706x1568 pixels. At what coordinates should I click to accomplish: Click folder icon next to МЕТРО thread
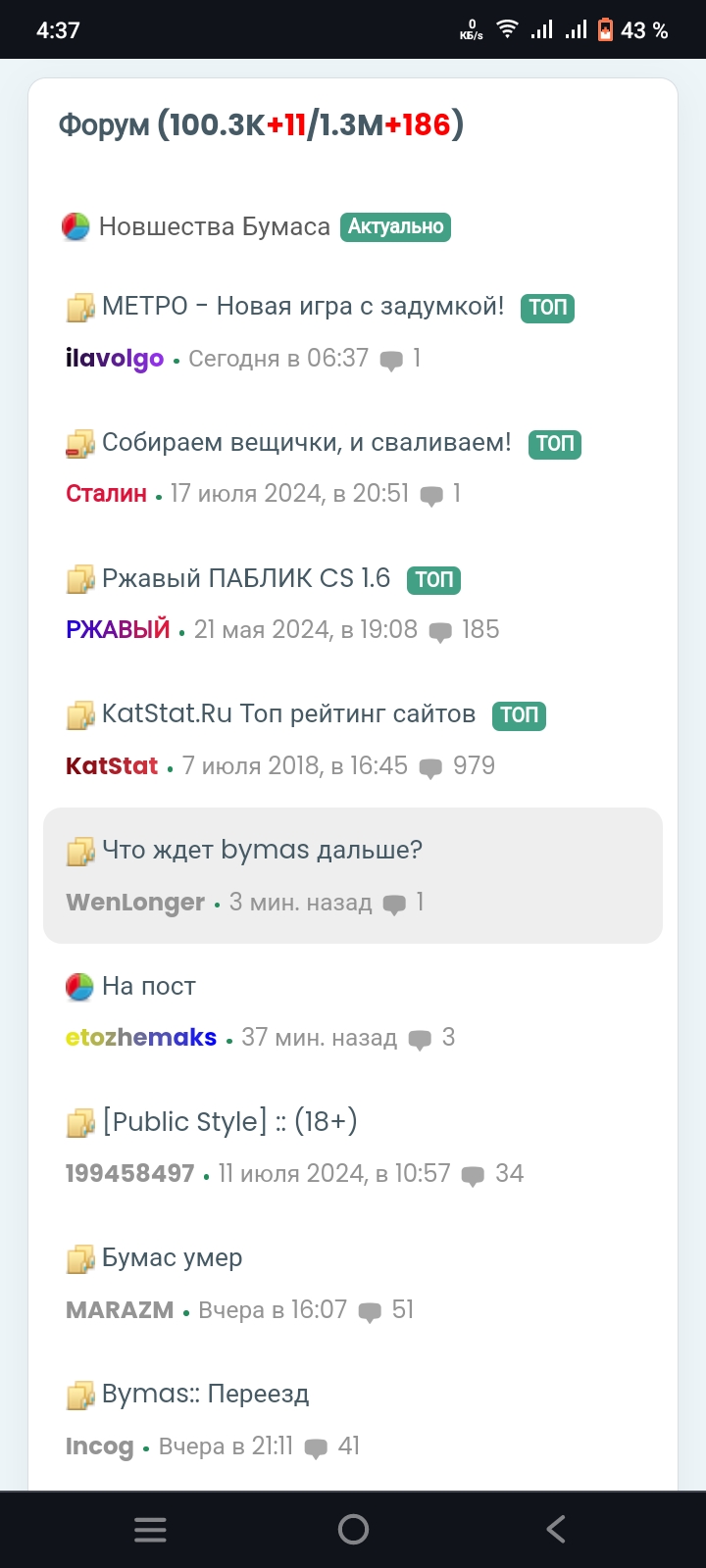coord(80,308)
